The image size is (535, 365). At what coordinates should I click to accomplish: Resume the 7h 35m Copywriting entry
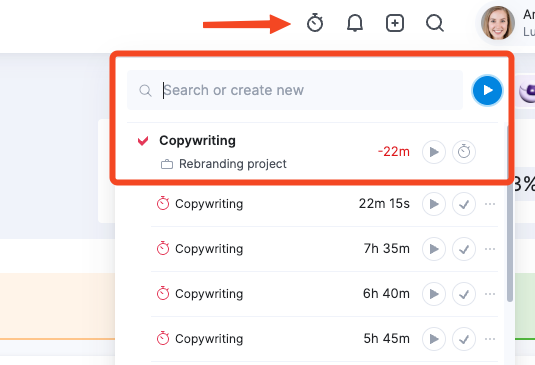(x=434, y=249)
